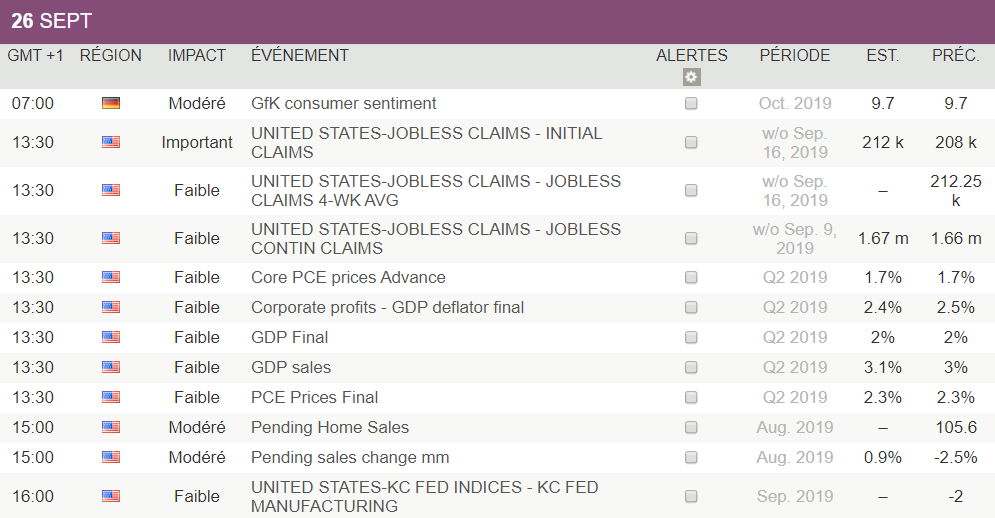Click US flag beside GDP Final
The width and height of the screenshot is (995, 518).
click(x=111, y=337)
